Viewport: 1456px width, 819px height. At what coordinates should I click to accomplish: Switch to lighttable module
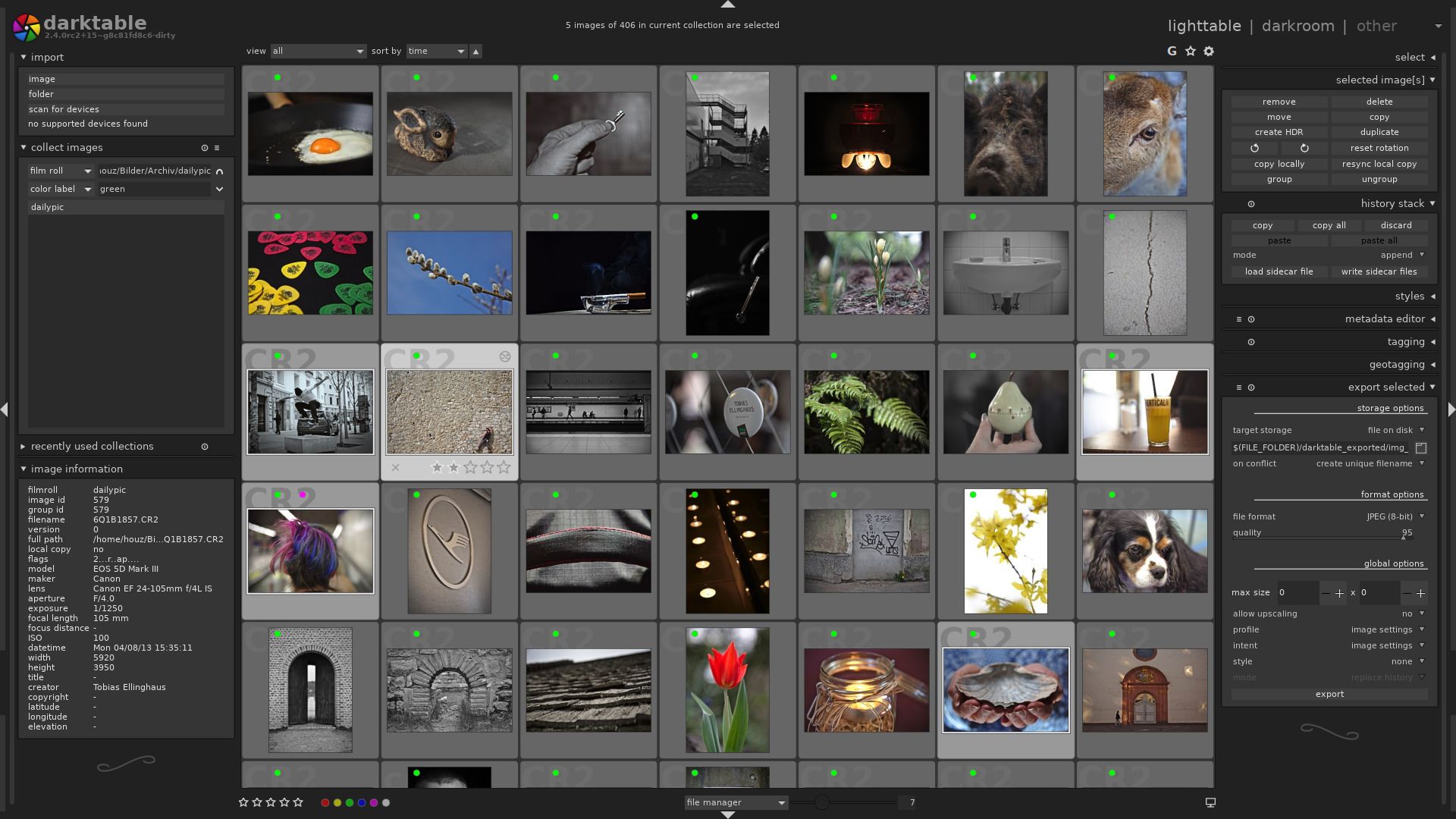[x=1204, y=25]
